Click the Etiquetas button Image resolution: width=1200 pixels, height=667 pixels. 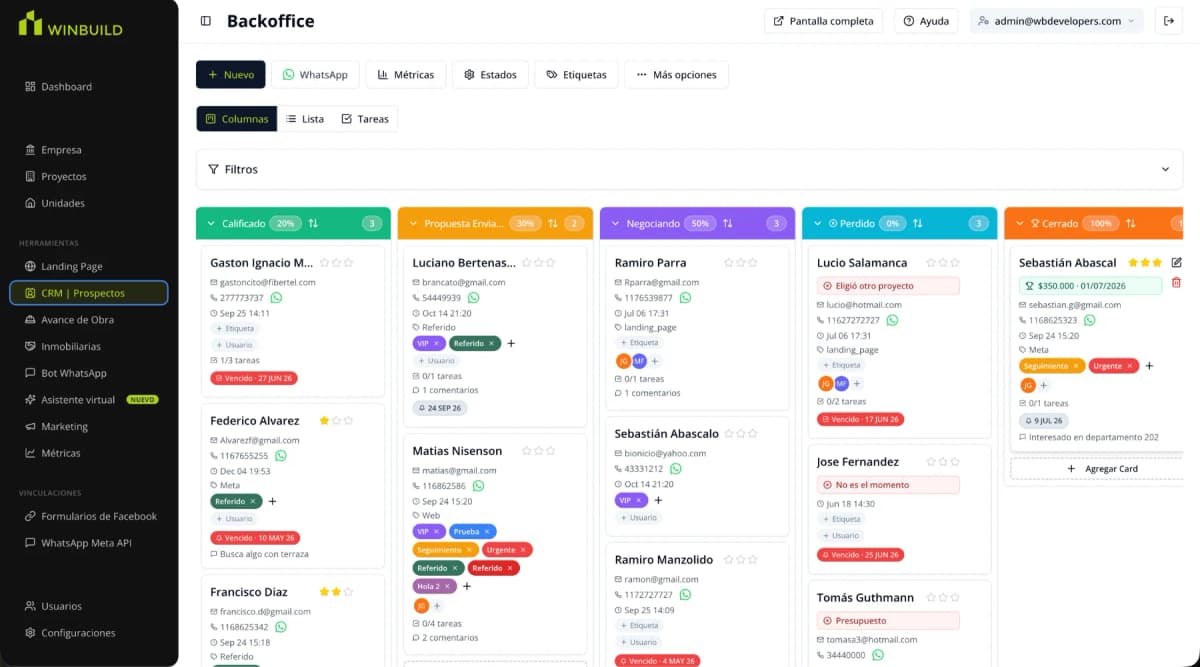[x=576, y=75]
